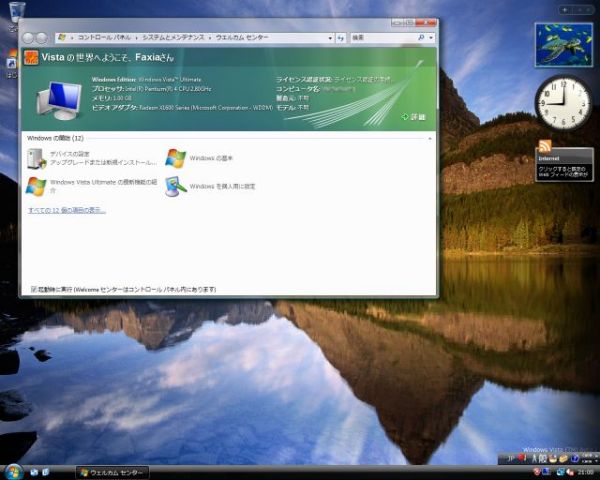Click ウェルカム センター taskbar button

tap(113, 472)
